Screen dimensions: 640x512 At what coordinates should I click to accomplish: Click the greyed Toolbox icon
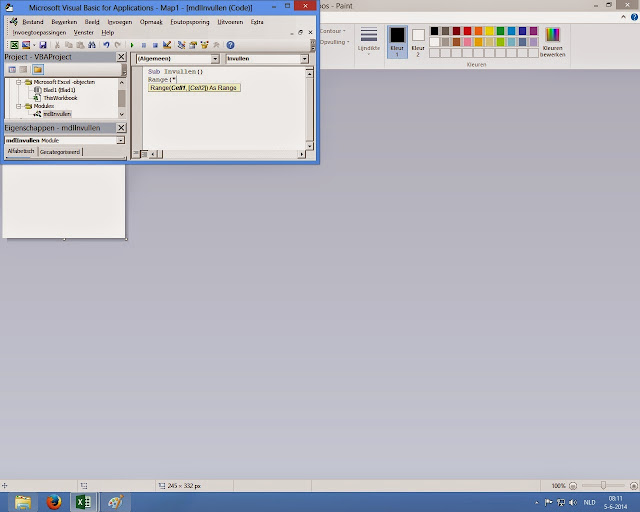(216, 45)
